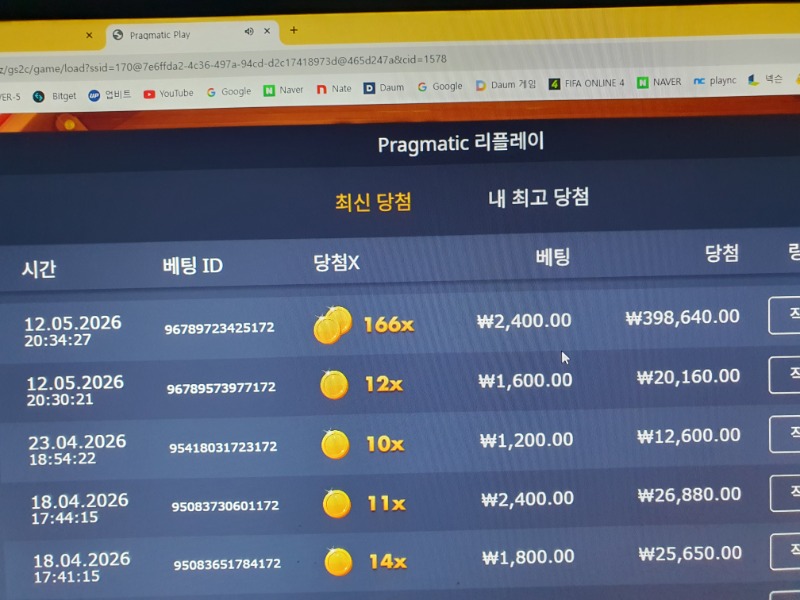Select bet ID 95083730601172

point(225,506)
